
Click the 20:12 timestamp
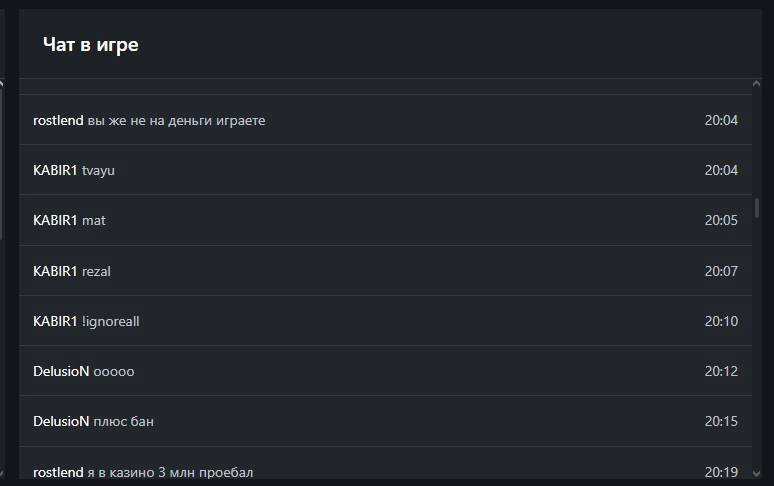coord(721,371)
